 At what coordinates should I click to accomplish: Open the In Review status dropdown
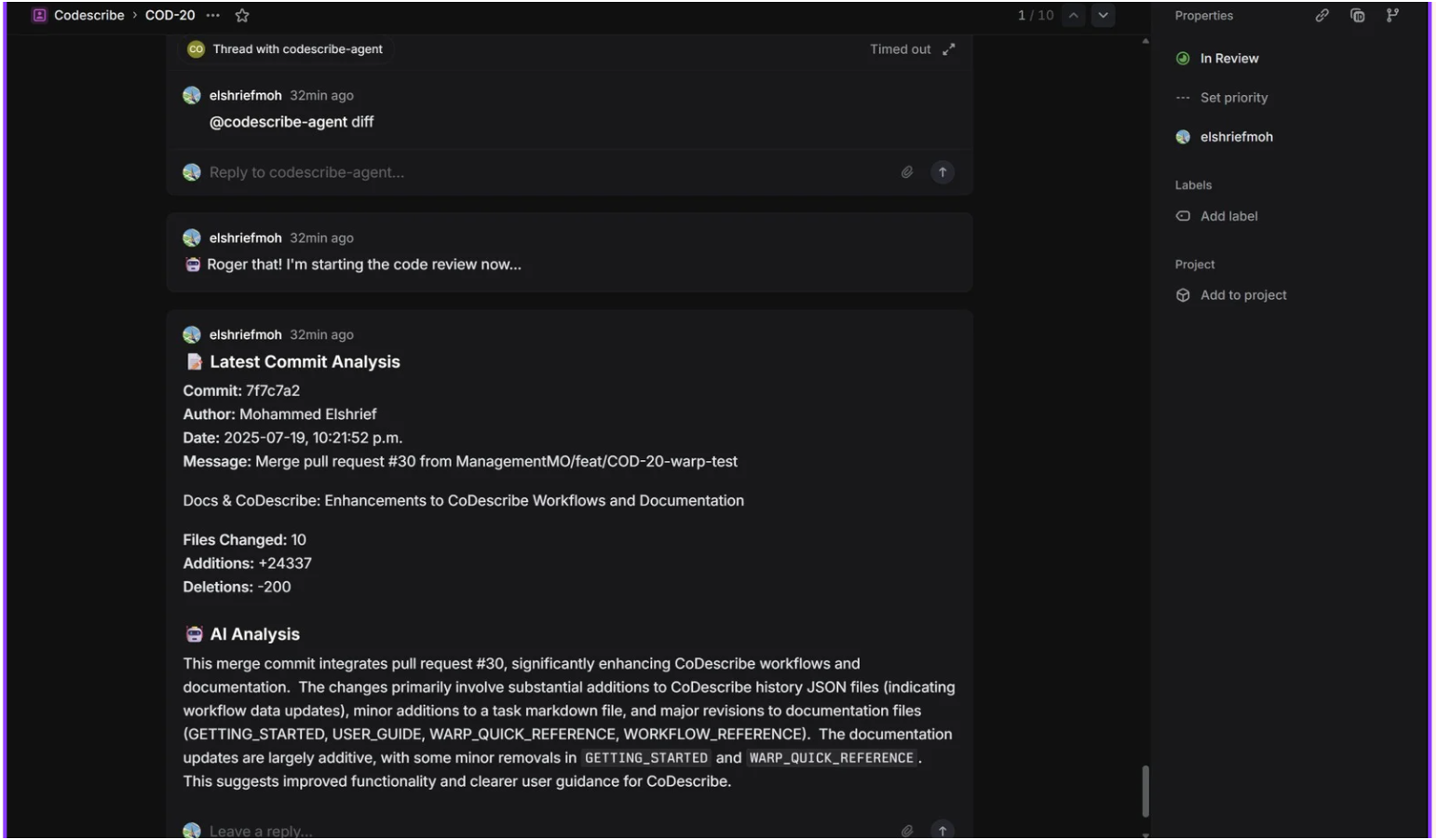coord(1228,59)
